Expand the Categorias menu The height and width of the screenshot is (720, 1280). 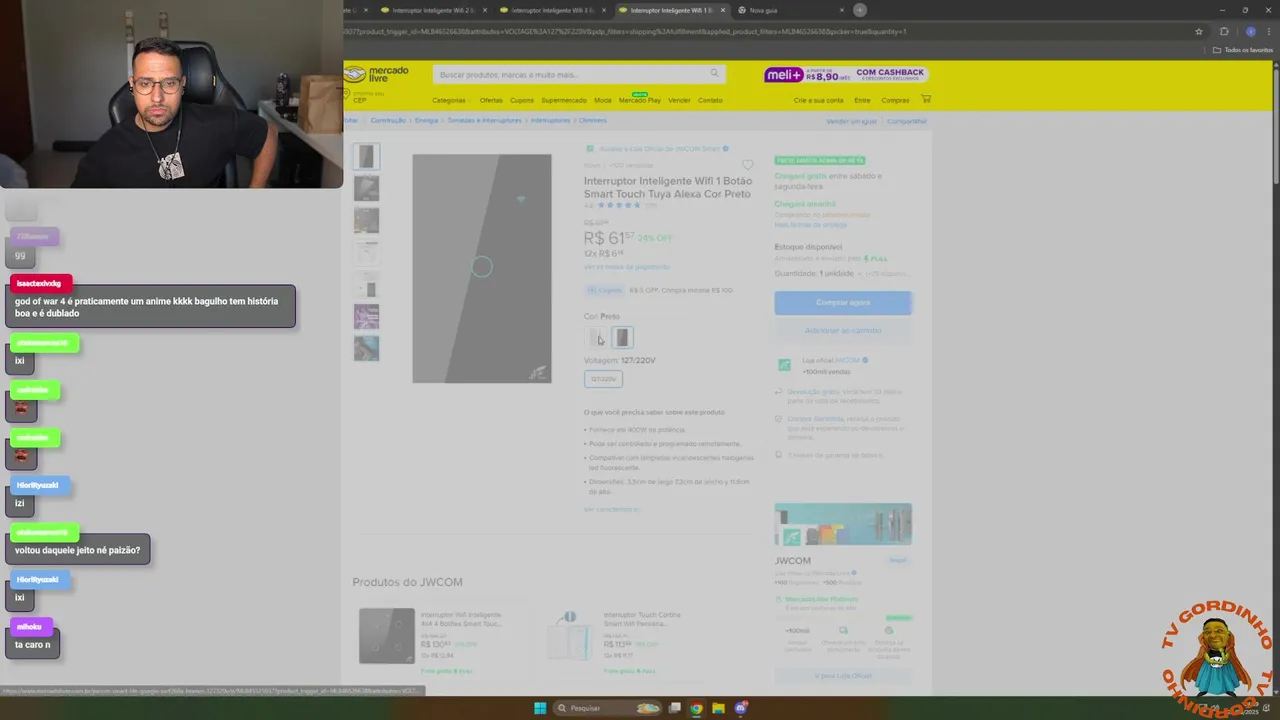click(x=450, y=100)
